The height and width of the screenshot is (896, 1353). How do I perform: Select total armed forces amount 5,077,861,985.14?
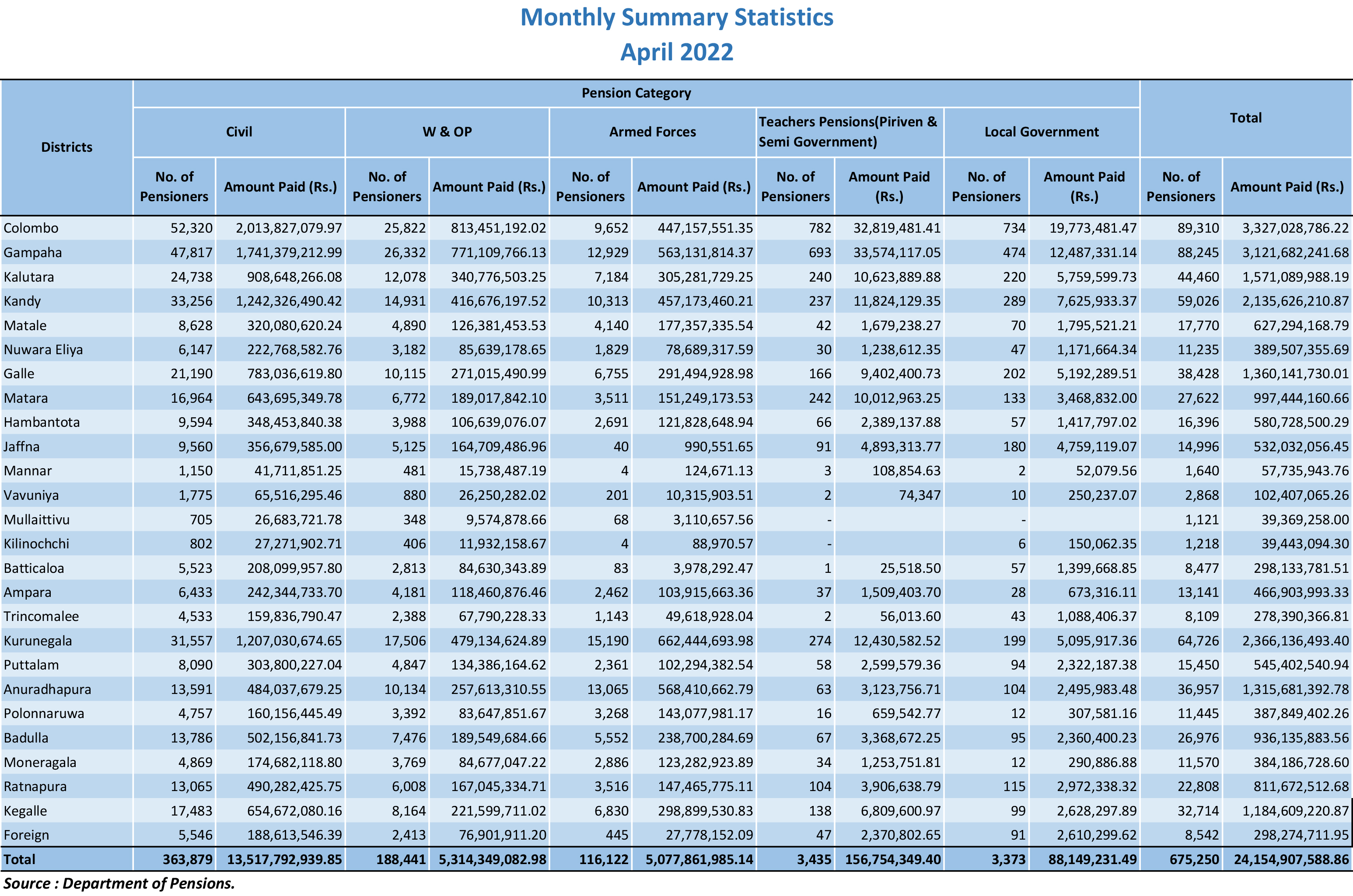699,860
